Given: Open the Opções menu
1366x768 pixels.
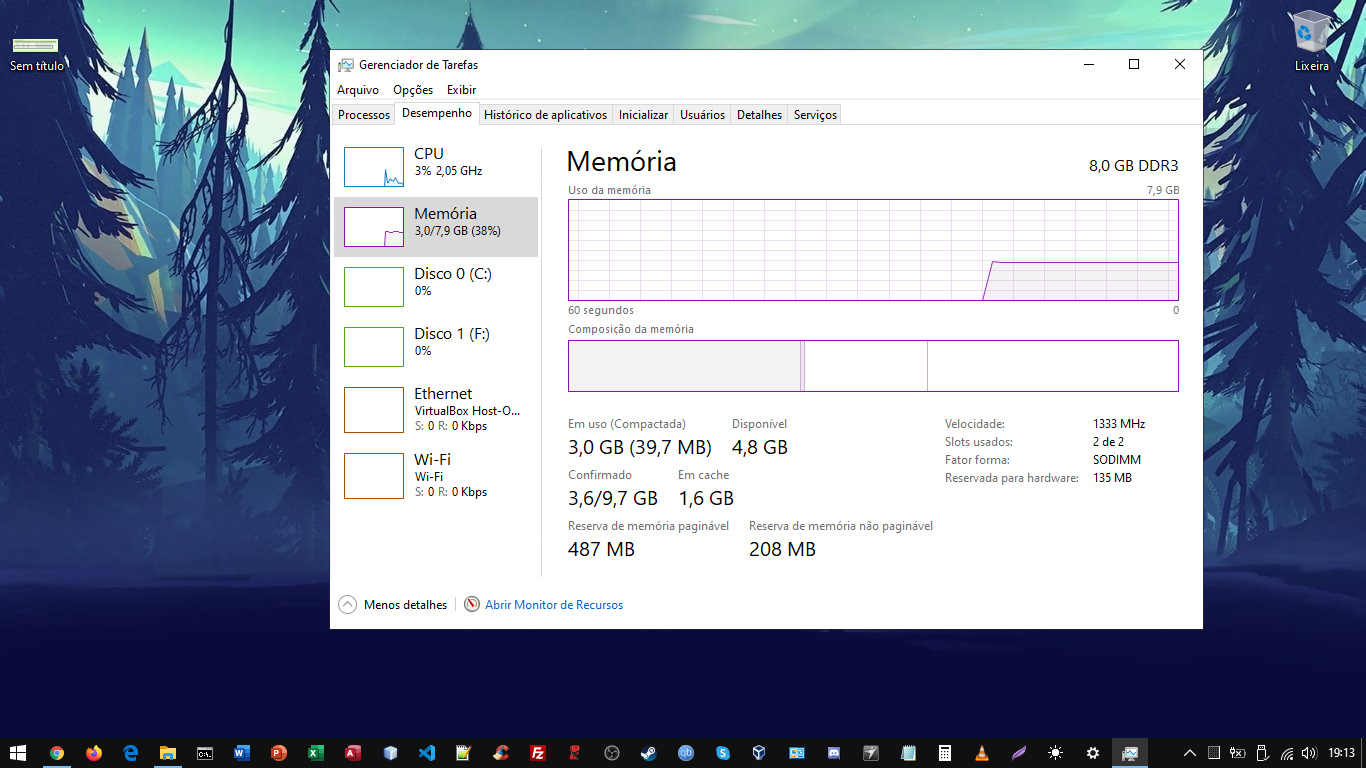Looking at the screenshot, I should click(413, 90).
